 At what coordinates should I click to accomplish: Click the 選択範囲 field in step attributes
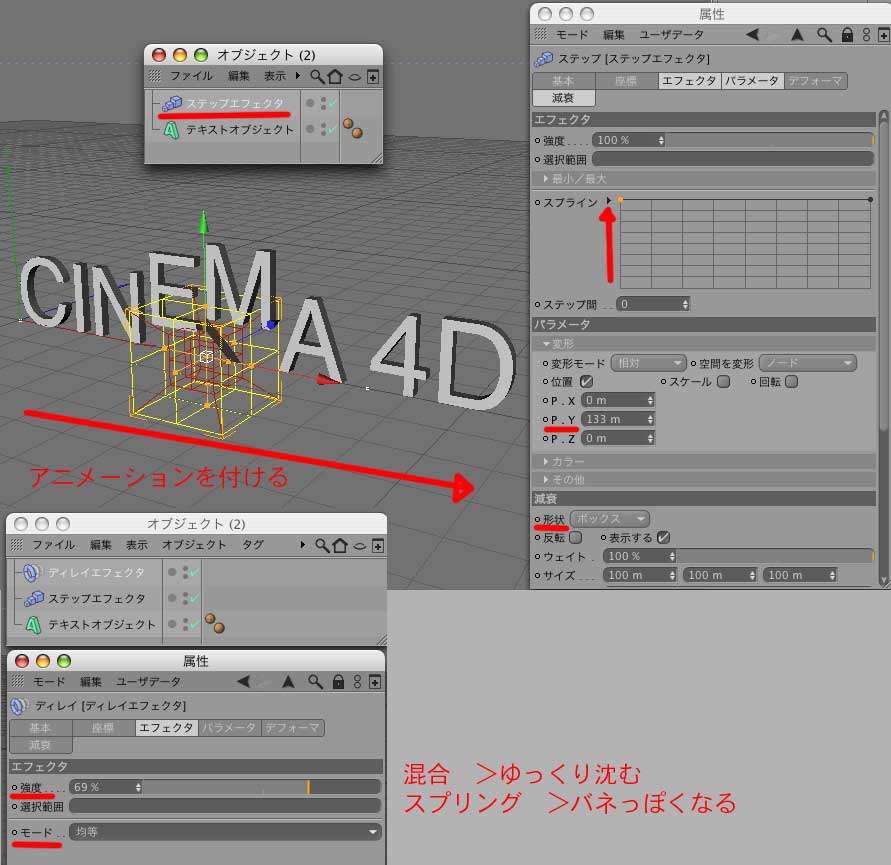point(732,159)
